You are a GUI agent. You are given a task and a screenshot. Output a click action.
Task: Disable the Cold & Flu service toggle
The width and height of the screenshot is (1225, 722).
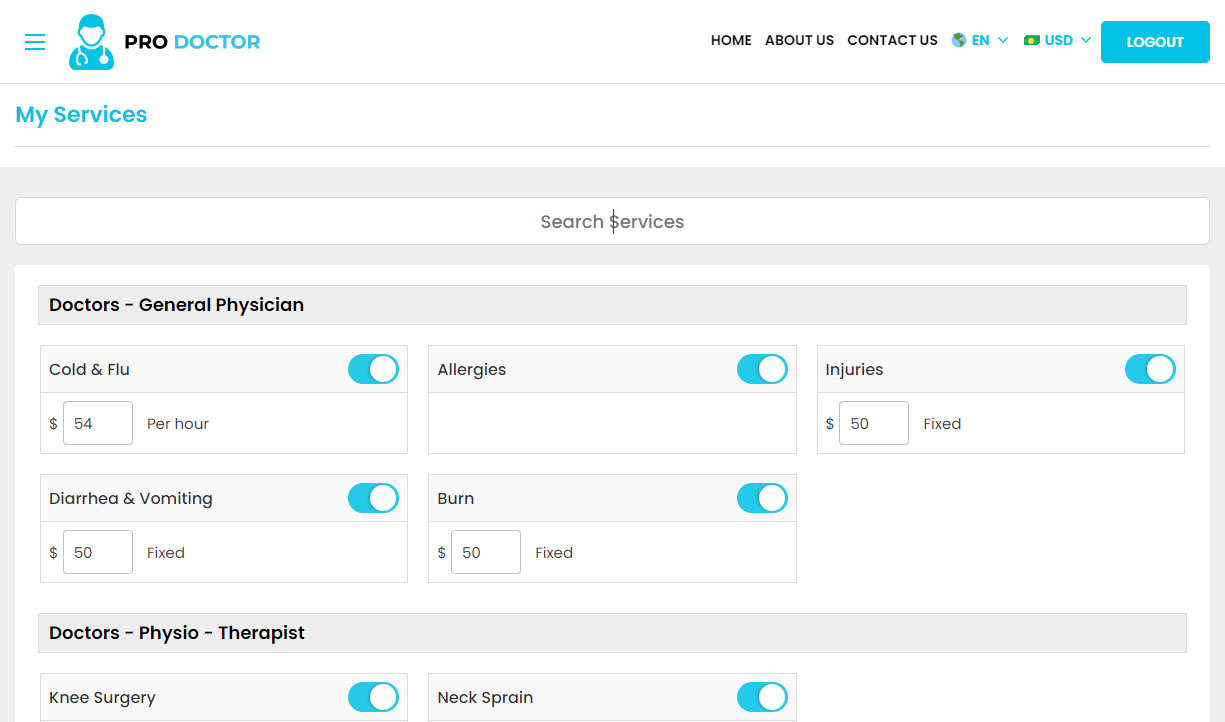(x=373, y=369)
